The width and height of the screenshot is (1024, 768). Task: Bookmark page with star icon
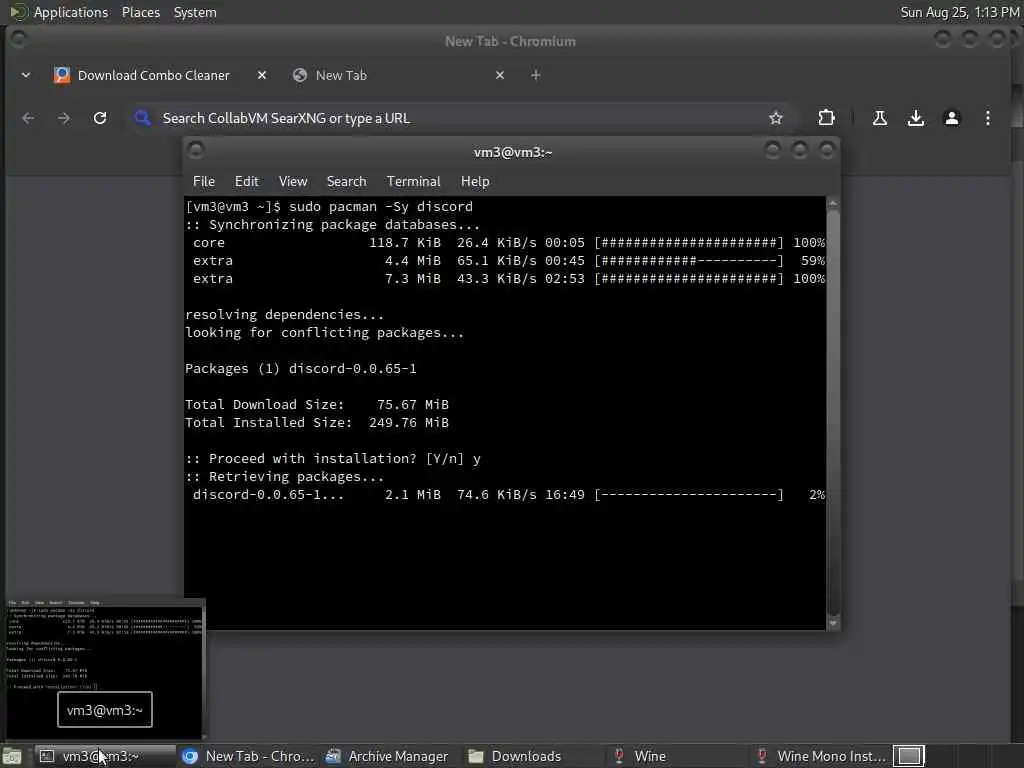[775, 118]
